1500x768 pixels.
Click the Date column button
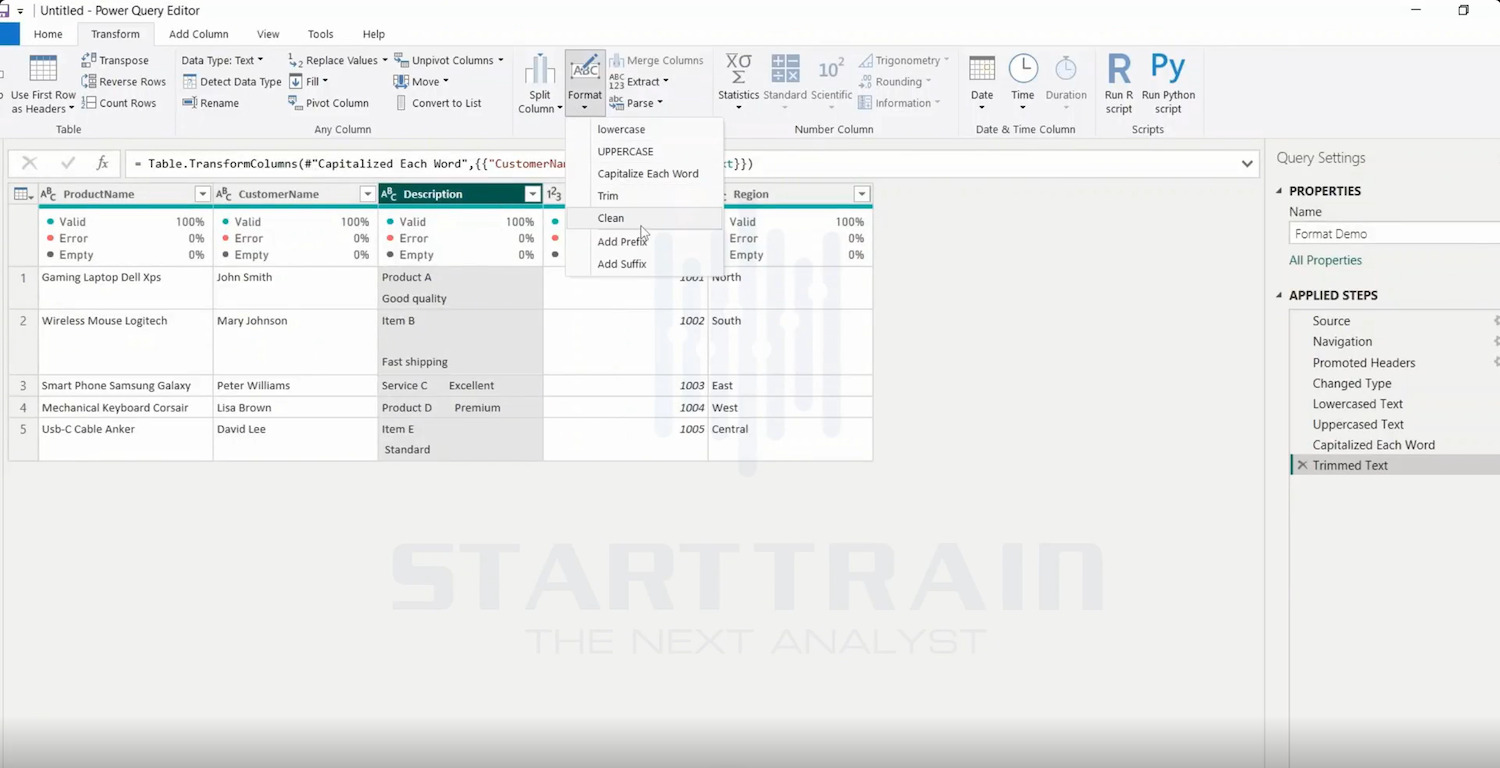pos(982,84)
